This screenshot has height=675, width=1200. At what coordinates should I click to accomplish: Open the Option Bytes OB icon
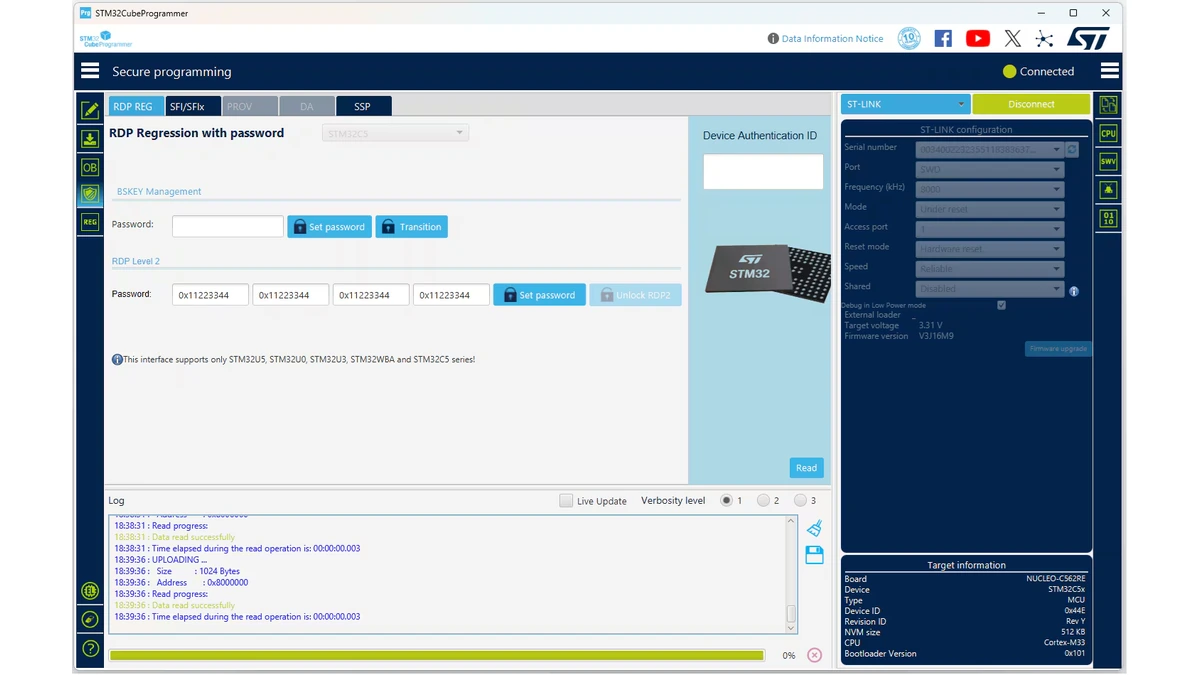(x=90, y=167)
